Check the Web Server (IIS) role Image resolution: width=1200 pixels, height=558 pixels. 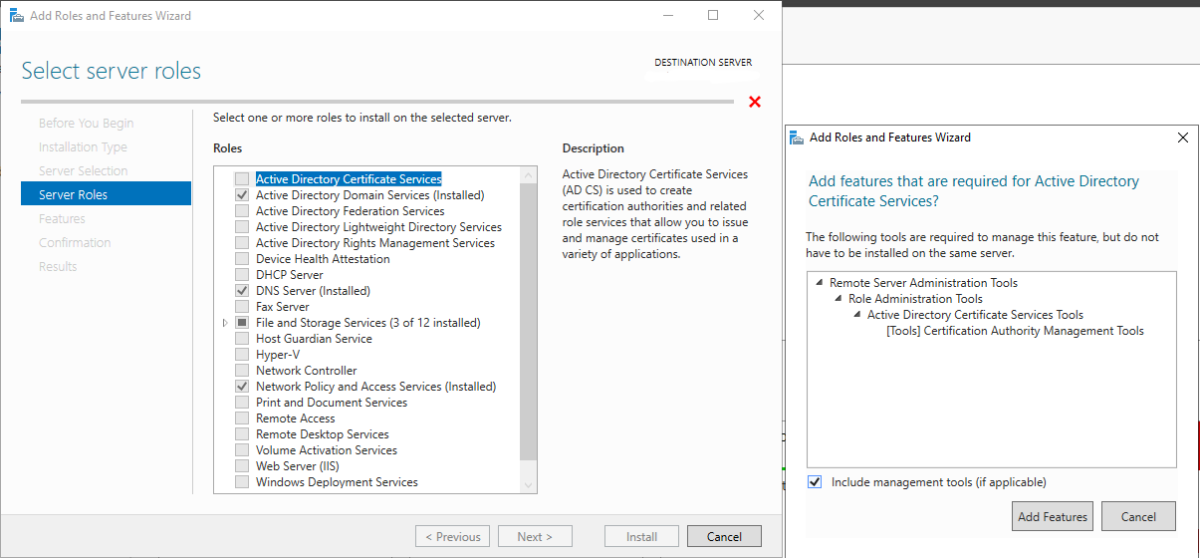tap(242, 466)
